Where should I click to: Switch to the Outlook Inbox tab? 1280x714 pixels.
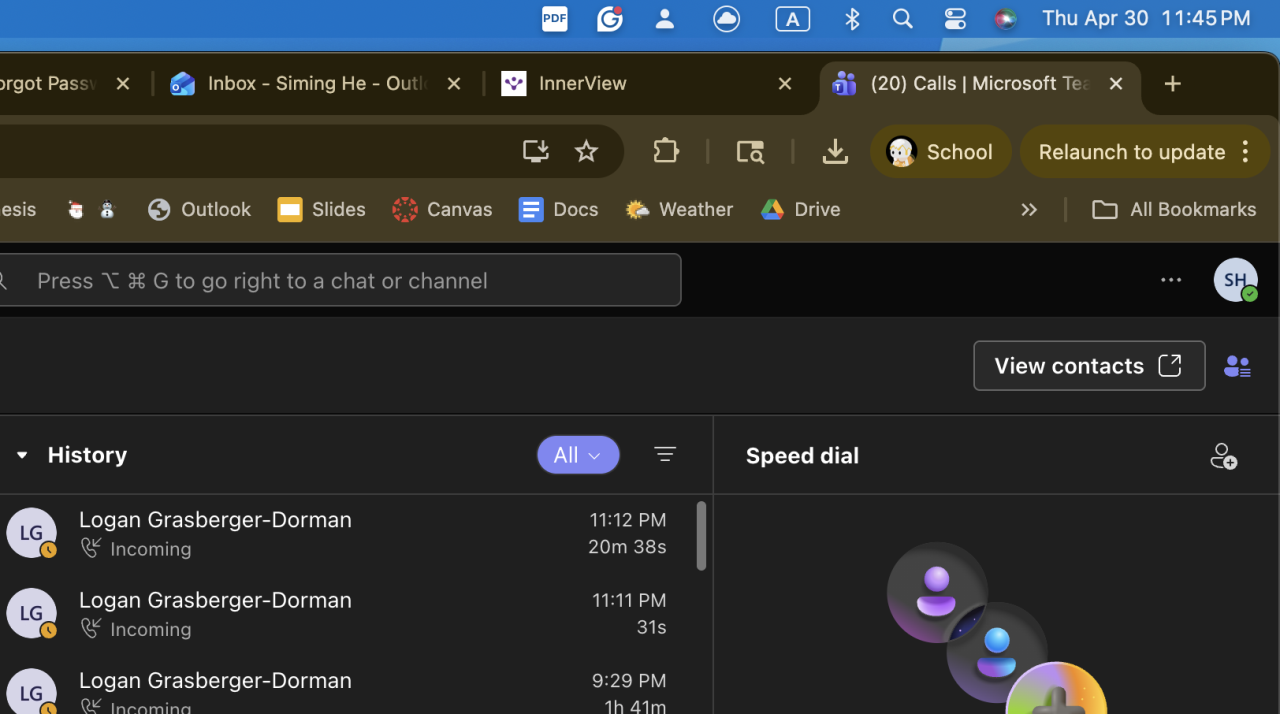(x=314, y=84)
